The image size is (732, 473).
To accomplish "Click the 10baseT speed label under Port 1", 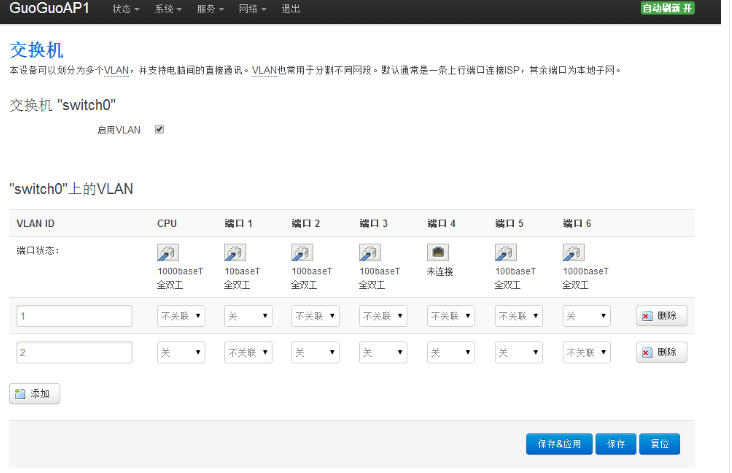I will (242, 271).
